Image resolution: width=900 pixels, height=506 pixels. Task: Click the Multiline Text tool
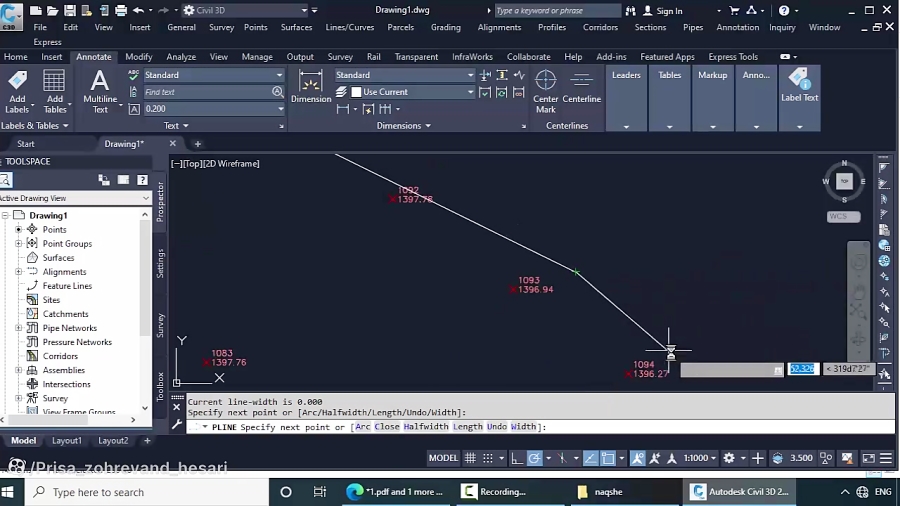point(100,92)
